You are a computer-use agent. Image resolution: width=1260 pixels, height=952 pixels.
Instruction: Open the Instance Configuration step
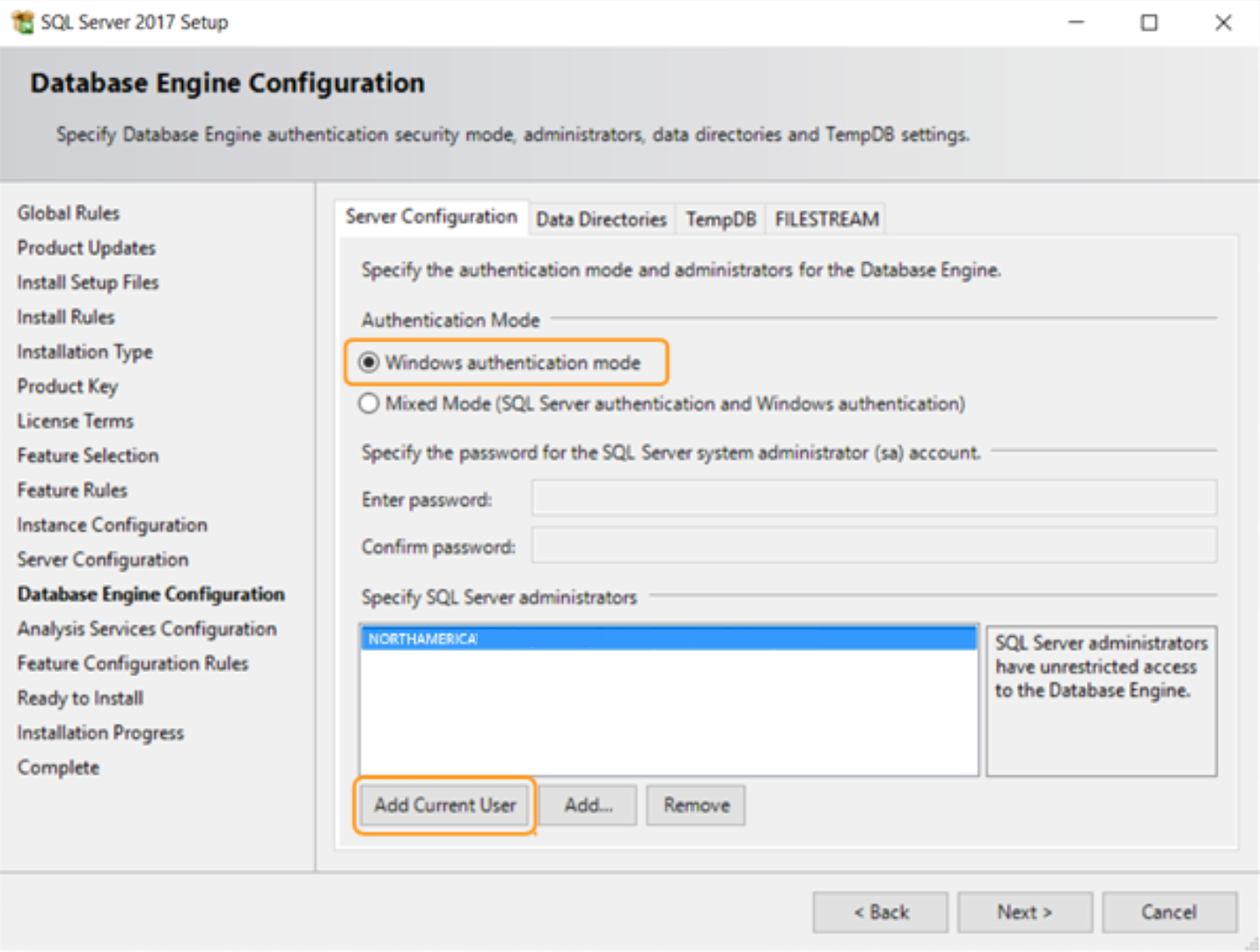click(112, 524)
